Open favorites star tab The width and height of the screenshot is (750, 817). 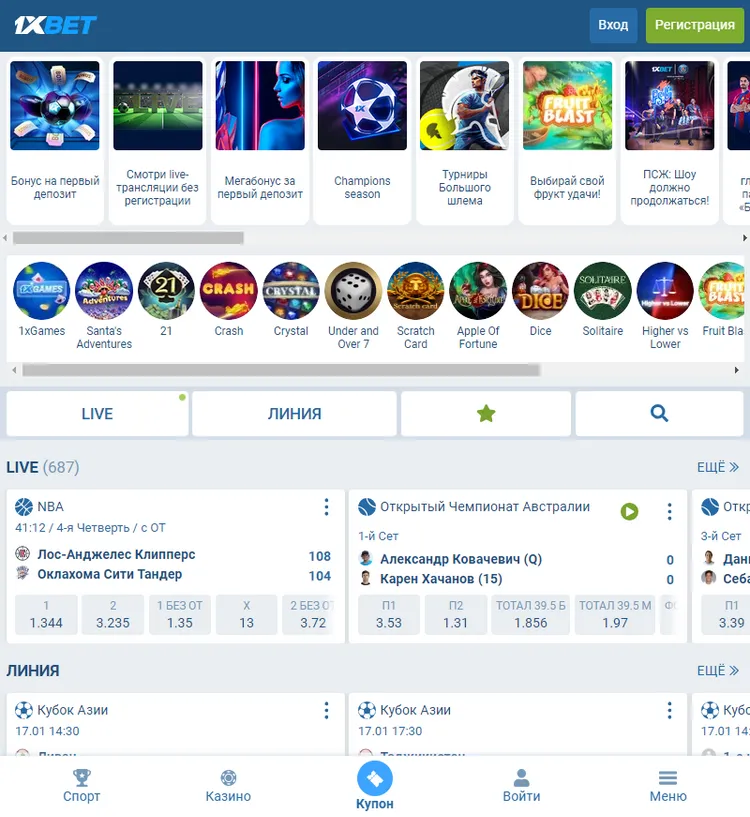(x=486, y=414)
